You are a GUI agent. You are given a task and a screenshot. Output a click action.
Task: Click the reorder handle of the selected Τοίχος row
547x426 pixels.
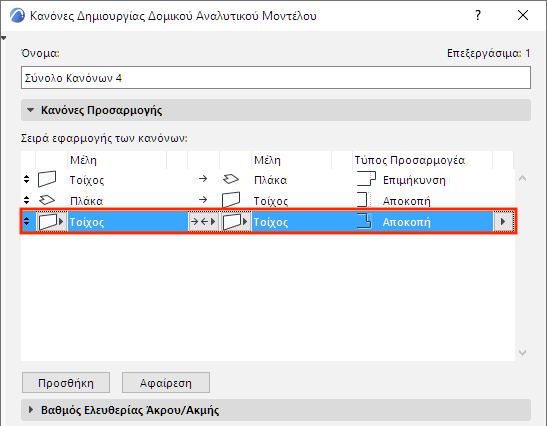[x=27, y=221]
